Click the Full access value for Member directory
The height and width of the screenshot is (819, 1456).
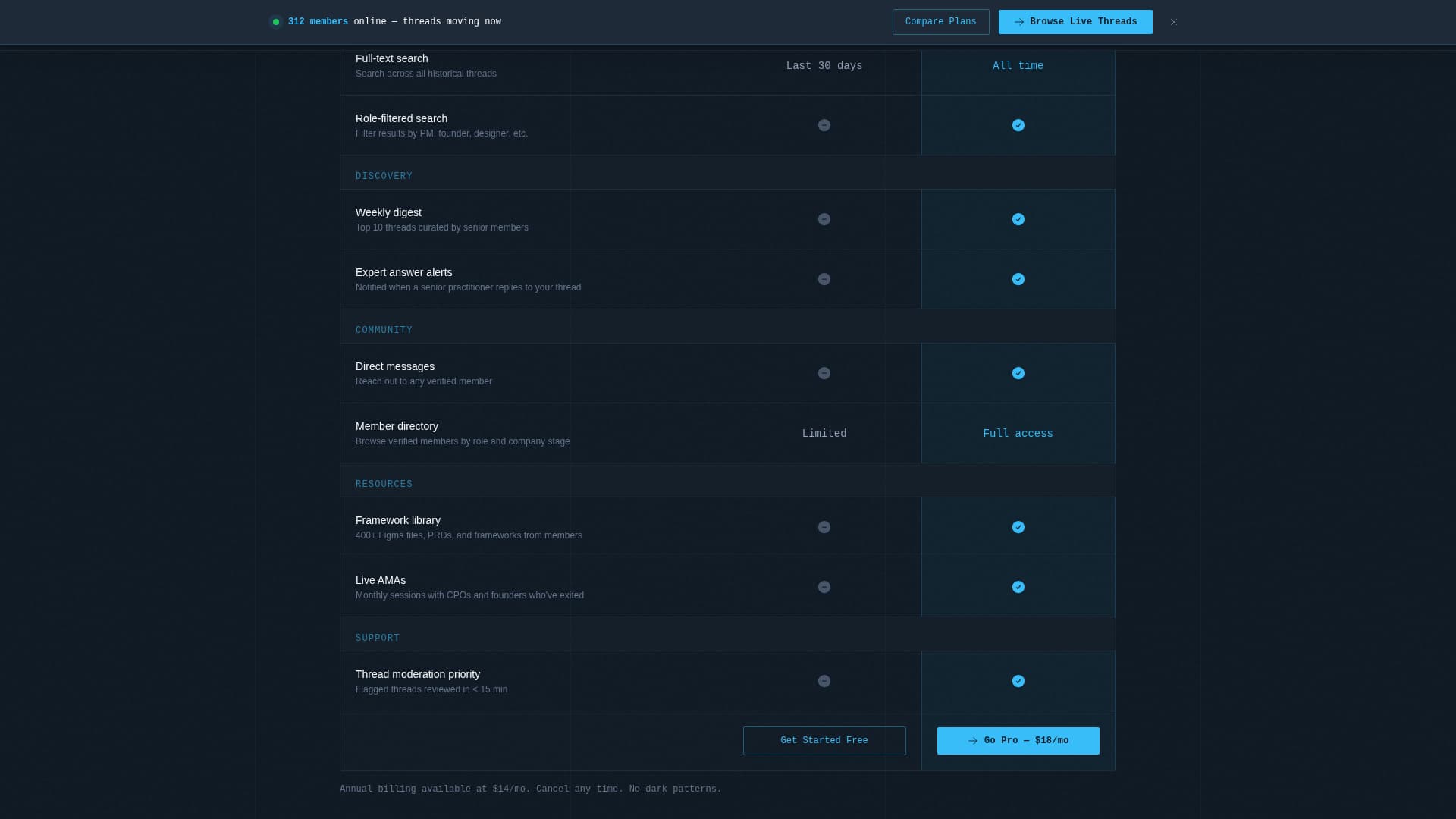pos(1018,434)
